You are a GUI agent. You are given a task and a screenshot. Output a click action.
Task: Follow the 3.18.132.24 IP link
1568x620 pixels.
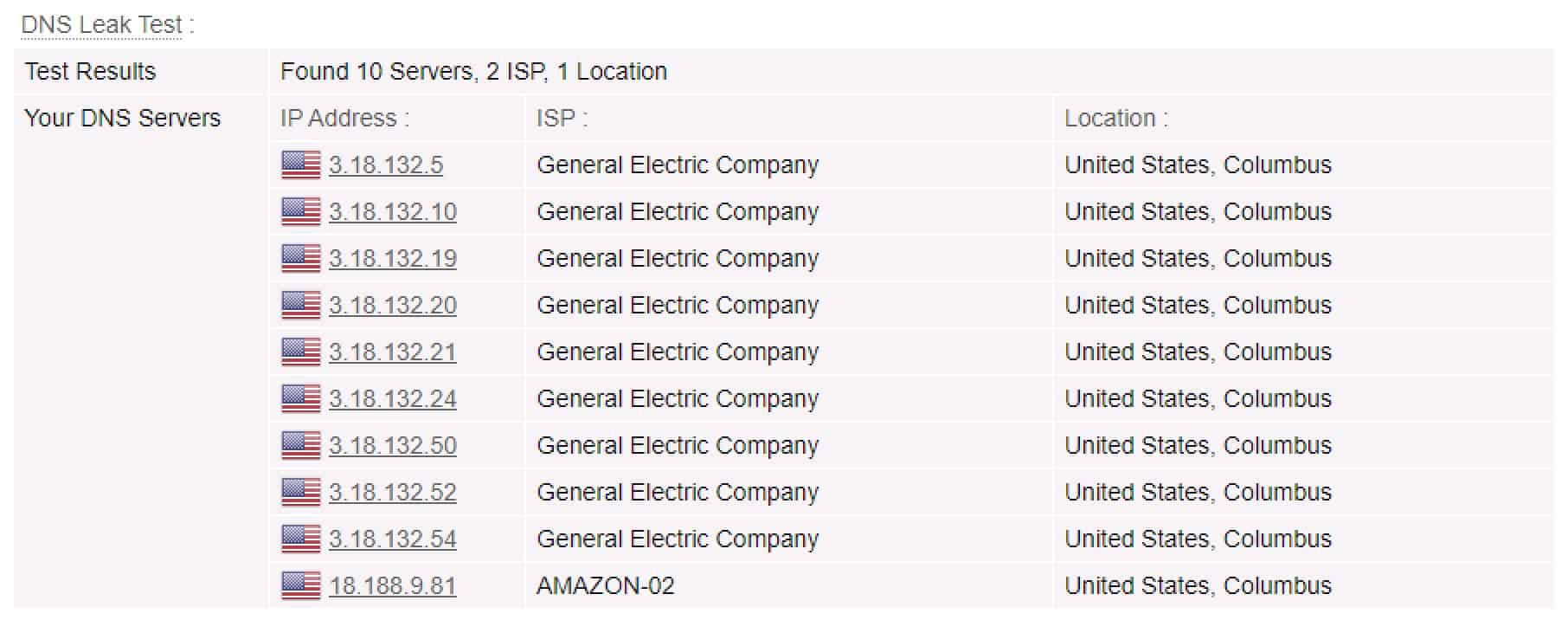393,398
